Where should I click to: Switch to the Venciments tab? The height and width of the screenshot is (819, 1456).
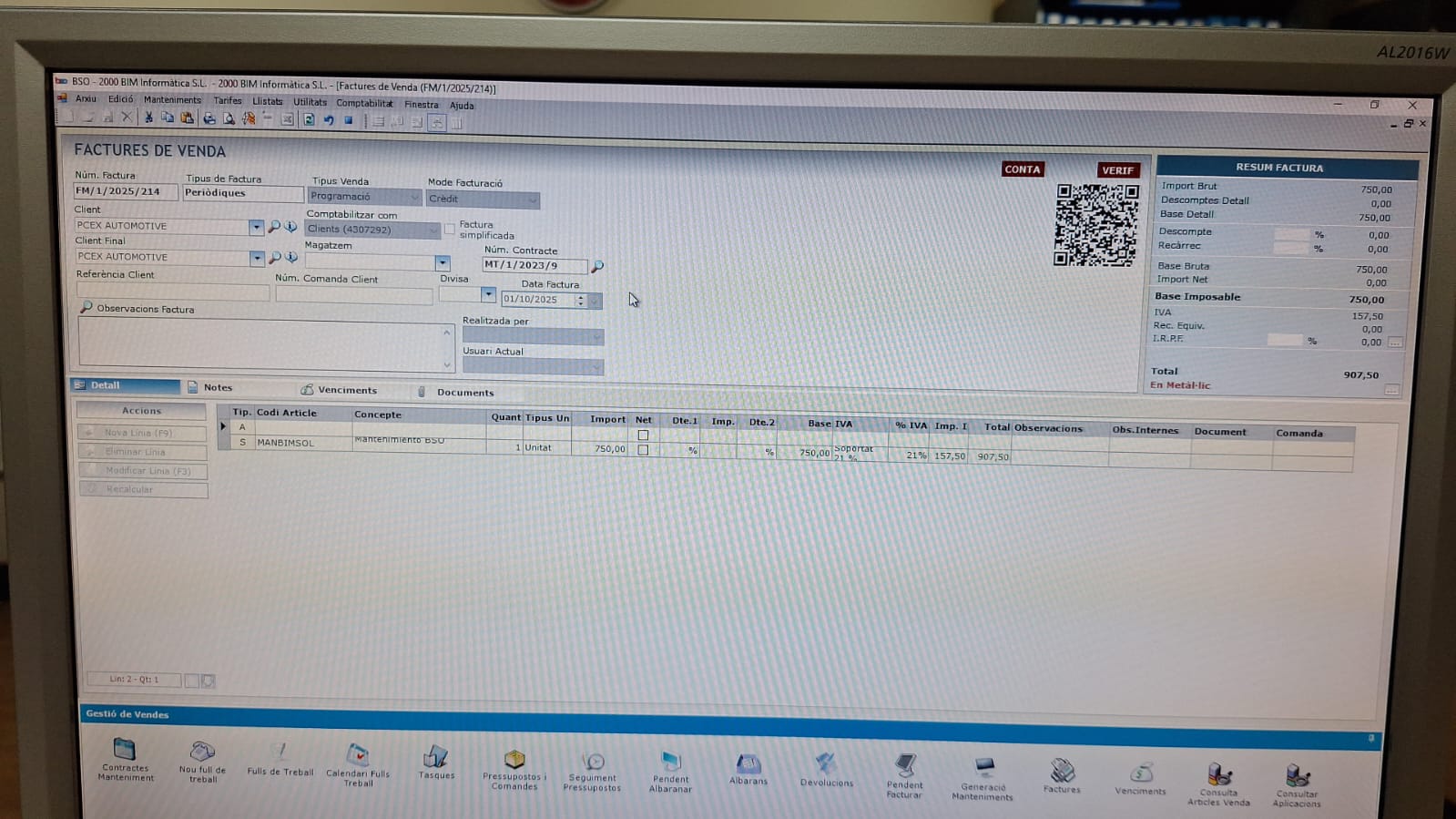pyautogui.click(x=346, y=390)
